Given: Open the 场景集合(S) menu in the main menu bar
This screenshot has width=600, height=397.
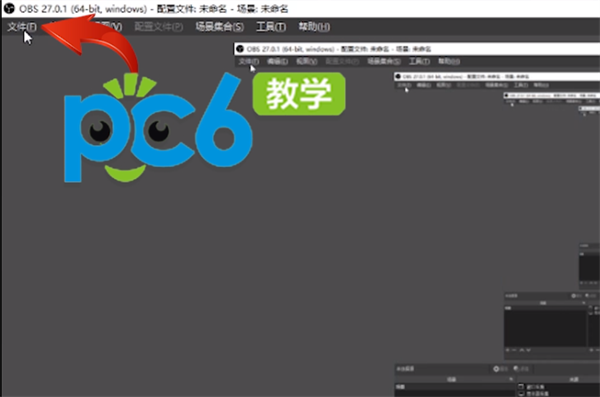Looking at the screenshot, I should (220, 27).
